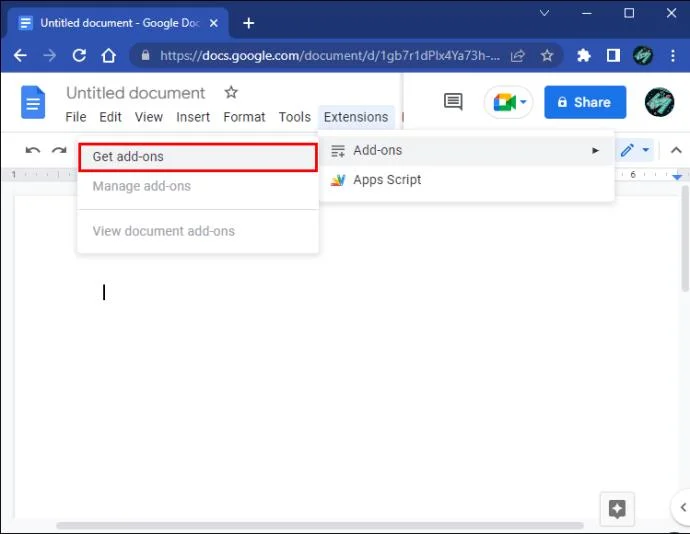The width and height of the screenshot is (690, 534).
Task: Open a new browser tab
Action: click(249, 23)
